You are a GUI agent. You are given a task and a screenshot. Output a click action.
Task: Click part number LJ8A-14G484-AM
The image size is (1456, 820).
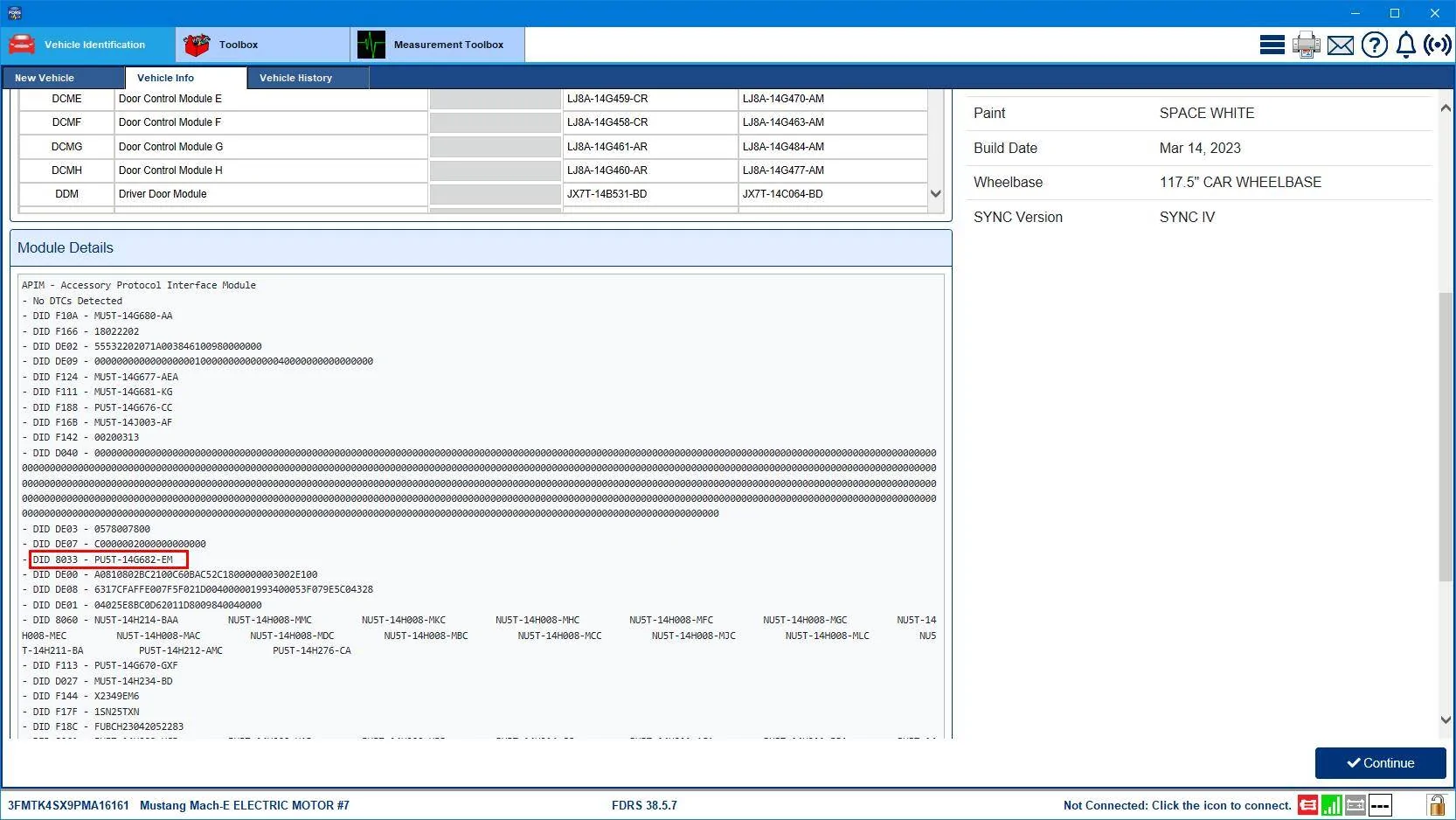[x=783, y=147]
